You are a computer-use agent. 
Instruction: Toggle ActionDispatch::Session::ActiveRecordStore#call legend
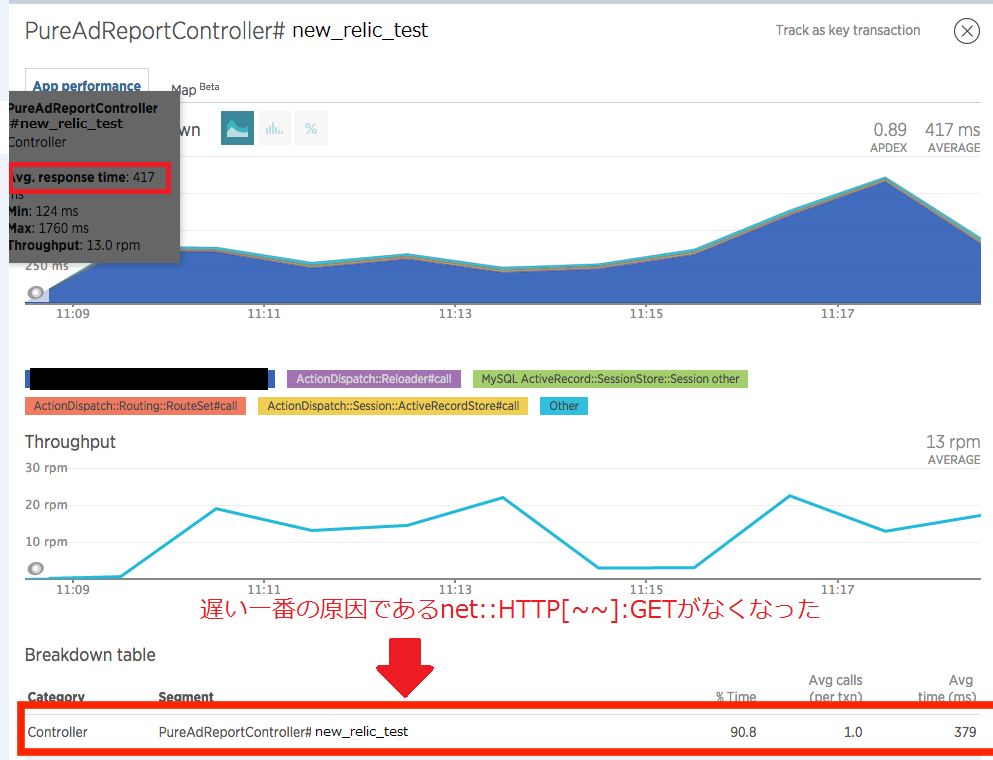coord(393,406)
